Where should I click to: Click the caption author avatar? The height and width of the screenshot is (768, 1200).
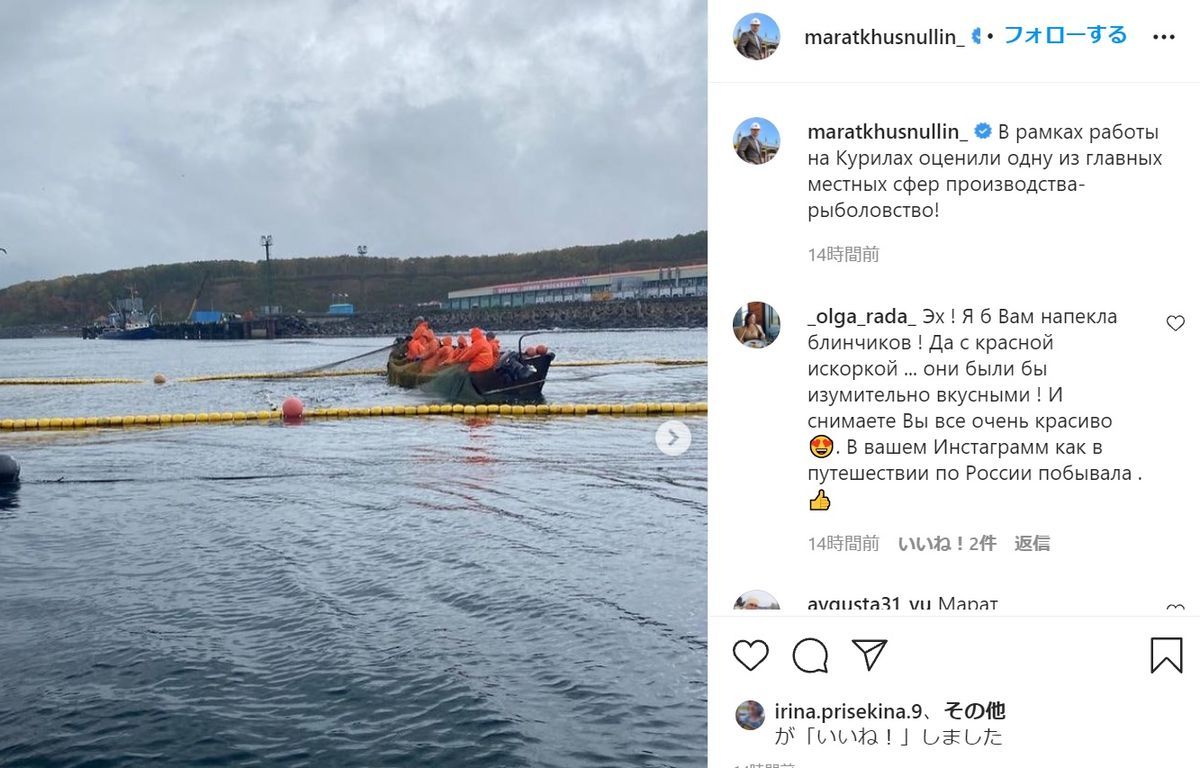(x=756, y=141)
